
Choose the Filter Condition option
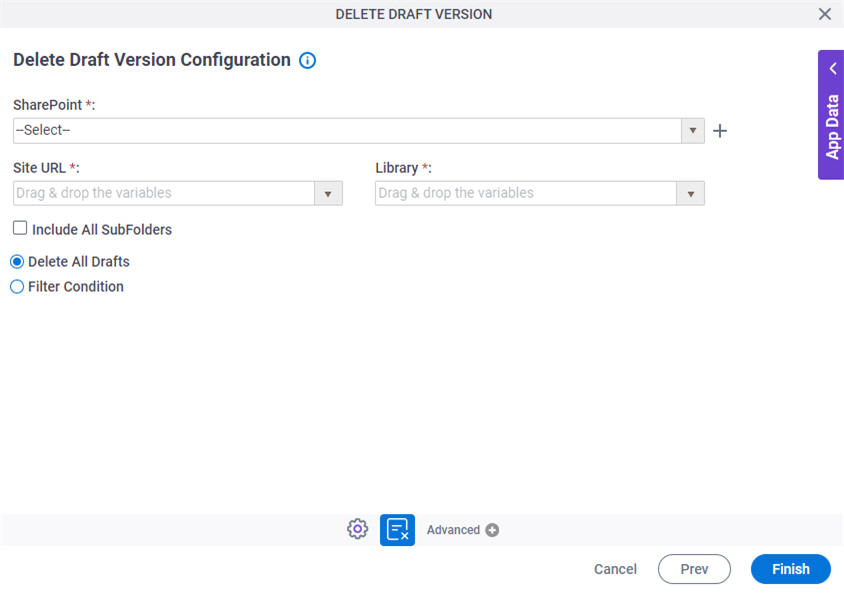(16, 286)
